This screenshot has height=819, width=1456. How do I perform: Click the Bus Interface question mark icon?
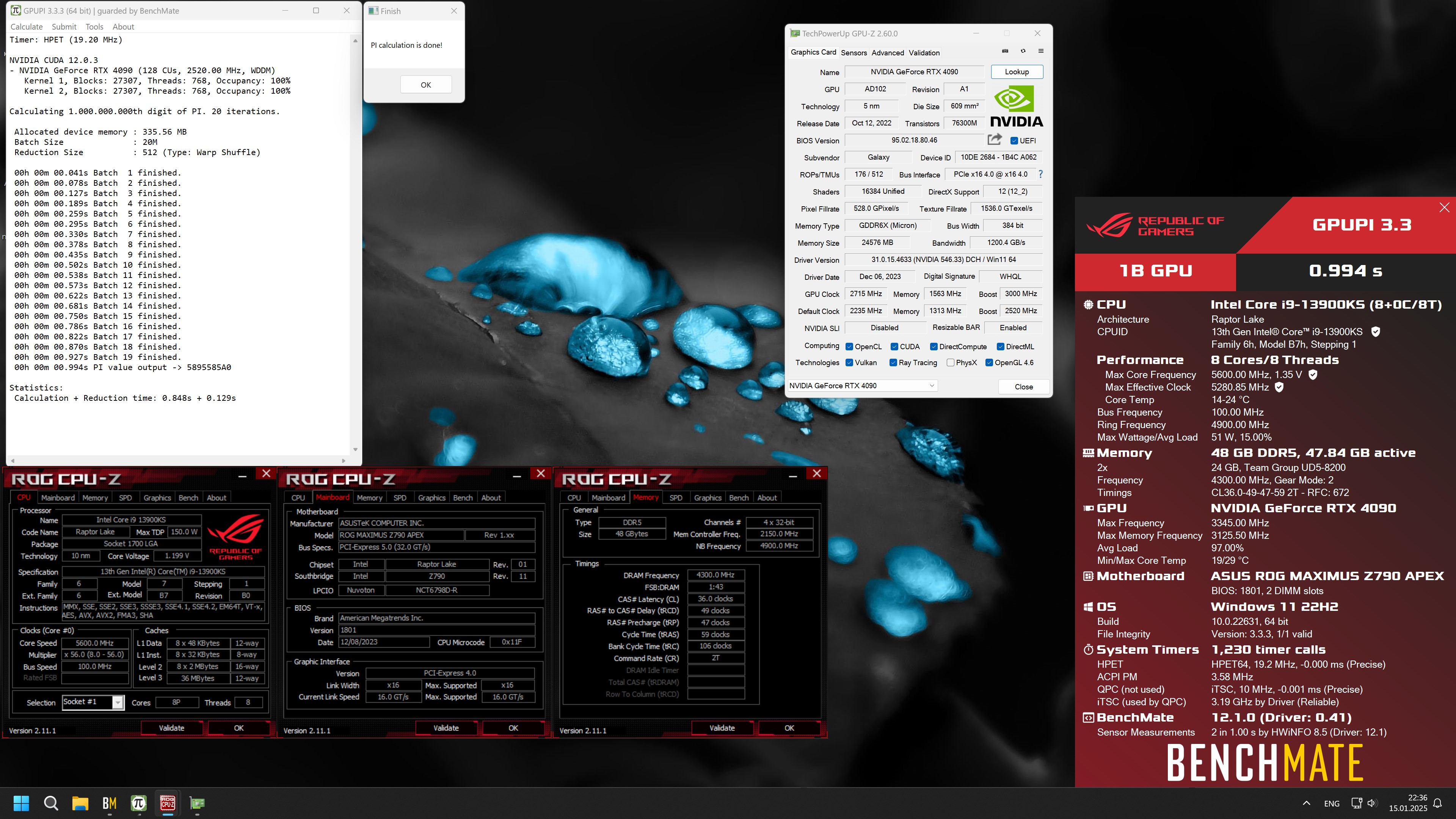tap(1040, 174)
